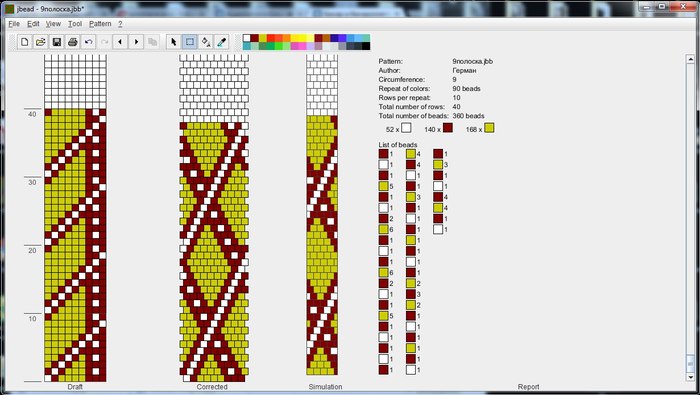
Task: Activate the fill bucket tool
Action: 206,42
